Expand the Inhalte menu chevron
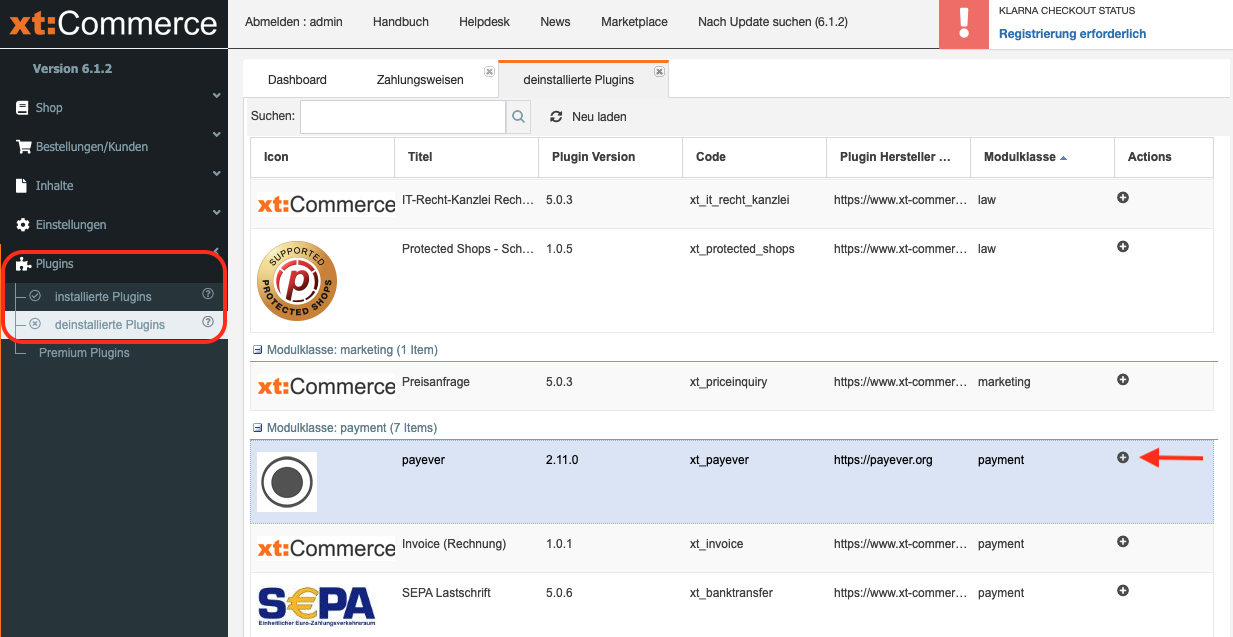 click(x=216, y=173)
